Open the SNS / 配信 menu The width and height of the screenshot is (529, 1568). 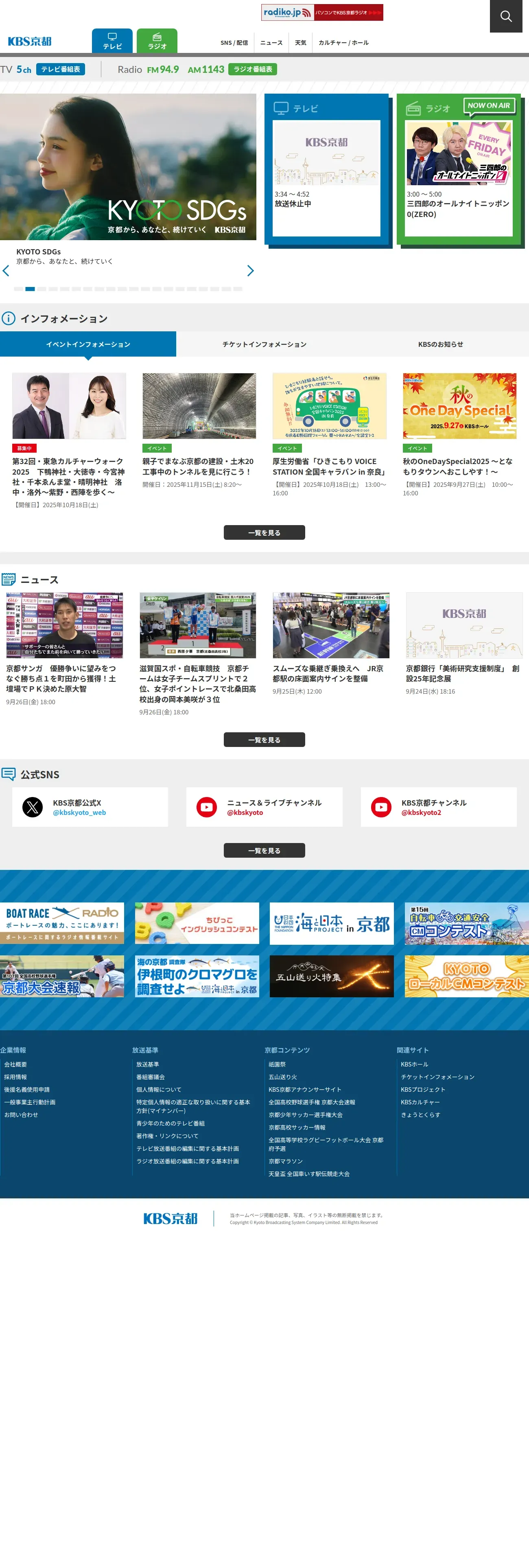(x=234, y=43)
